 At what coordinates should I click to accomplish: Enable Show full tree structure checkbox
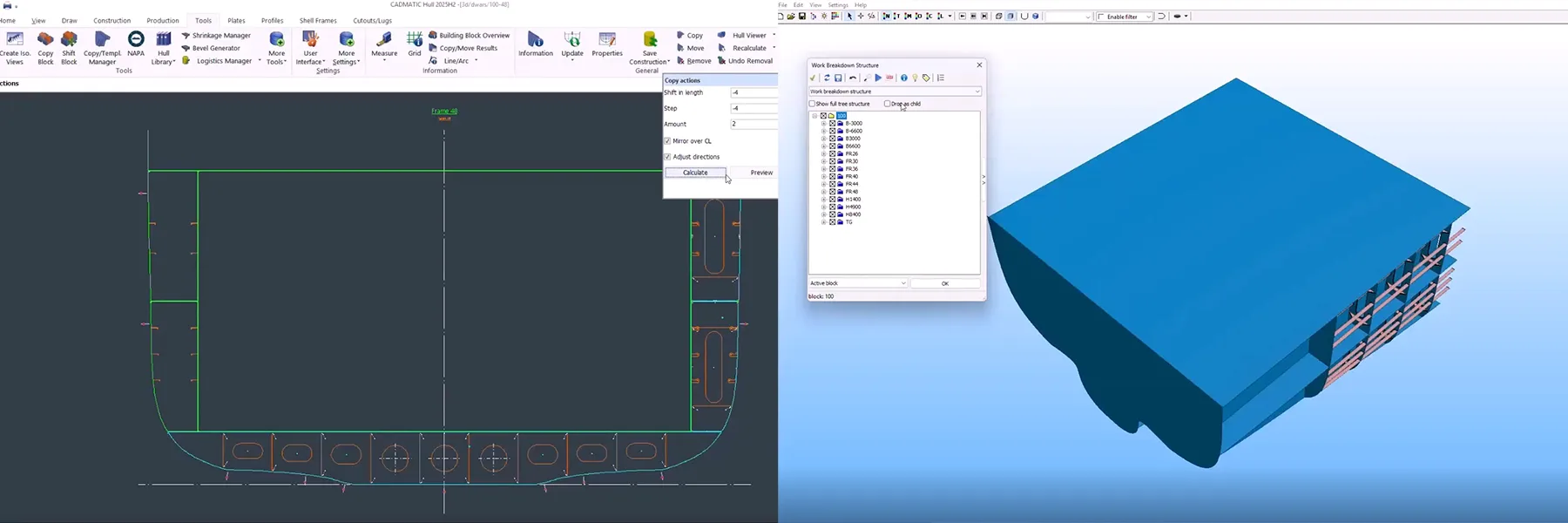[812, 104]
